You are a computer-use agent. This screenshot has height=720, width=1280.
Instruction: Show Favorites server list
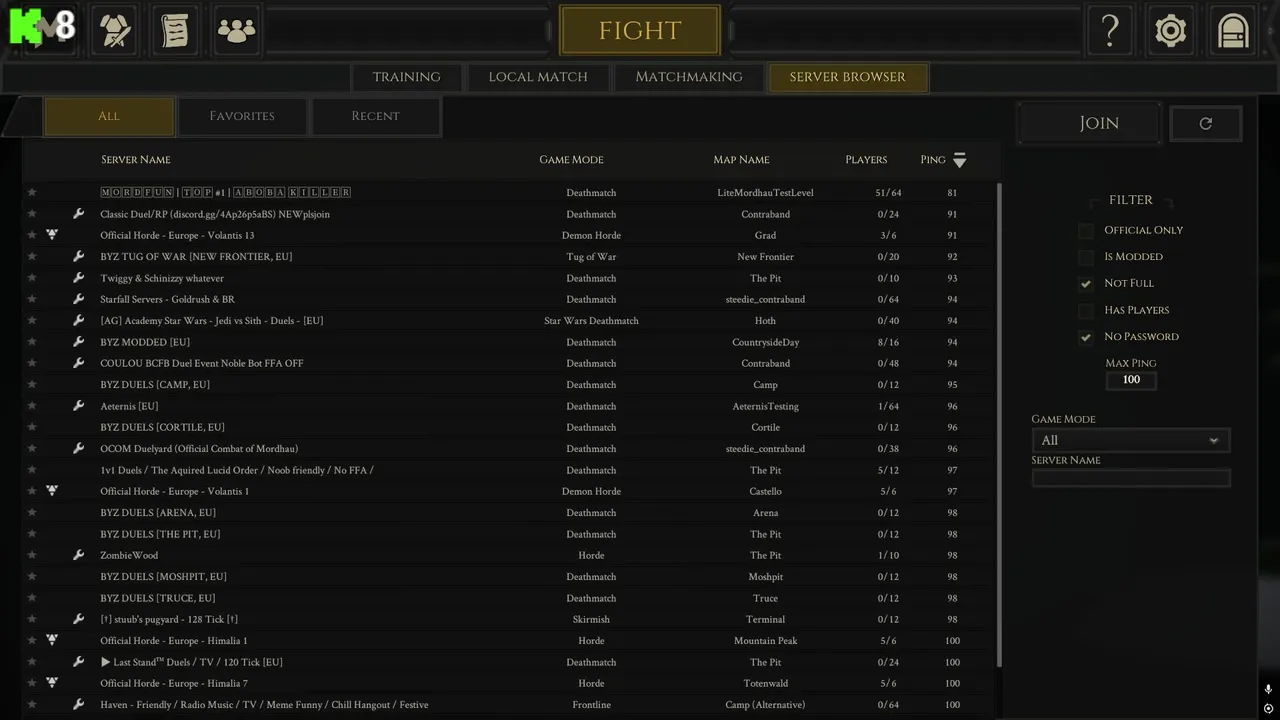coord(242,116)
